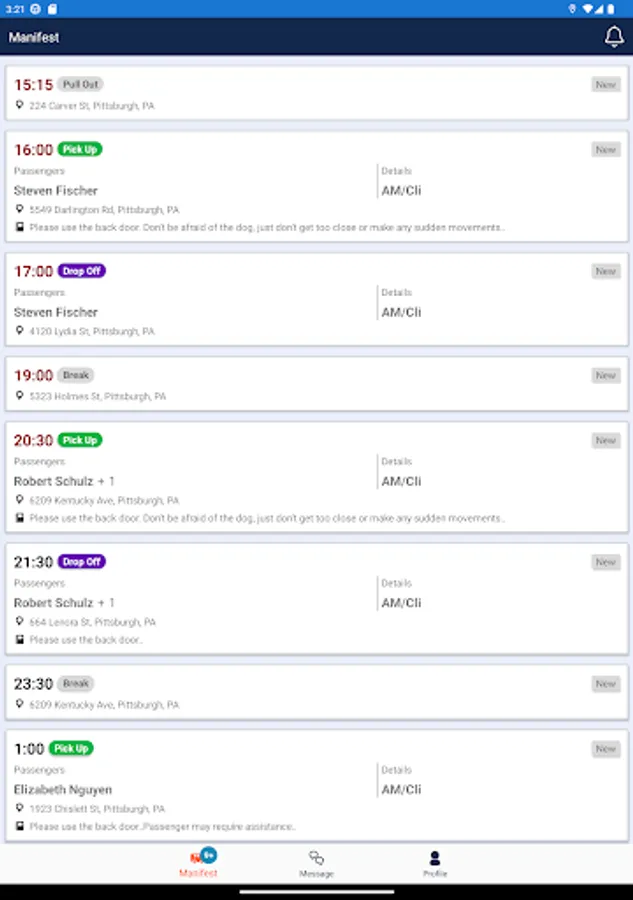The height and width of the screenshot is (900, 633).
Task: Open Robert Schulz + 1 pickup at 20:30
Action: [x=317, y=478]
